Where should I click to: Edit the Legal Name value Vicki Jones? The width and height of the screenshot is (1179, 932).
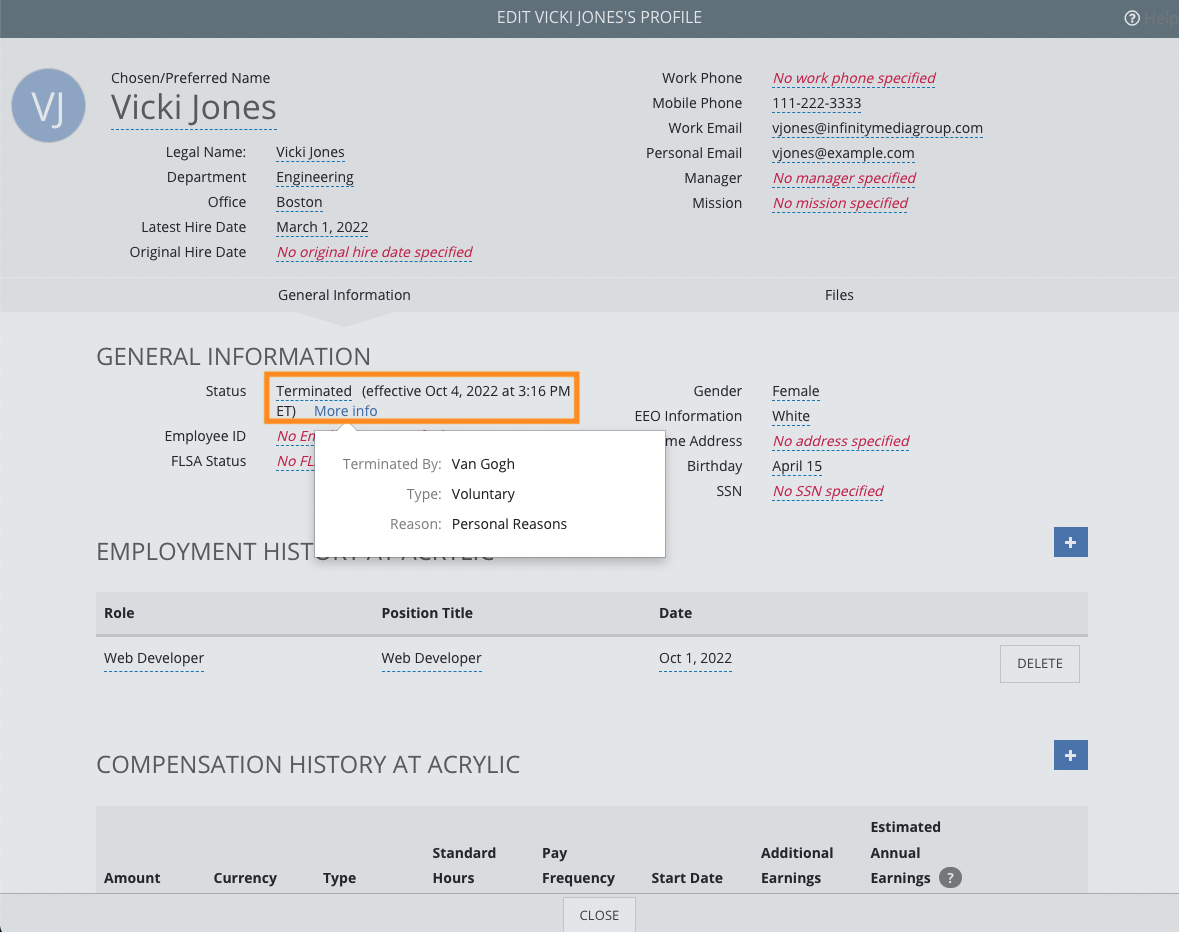coord(310,153)
